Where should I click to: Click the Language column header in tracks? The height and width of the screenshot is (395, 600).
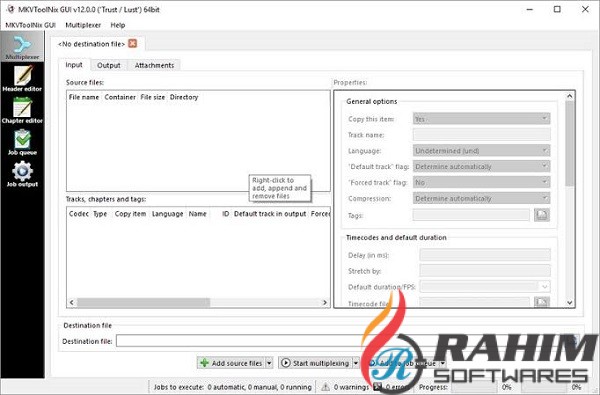(x=168, y=214)
